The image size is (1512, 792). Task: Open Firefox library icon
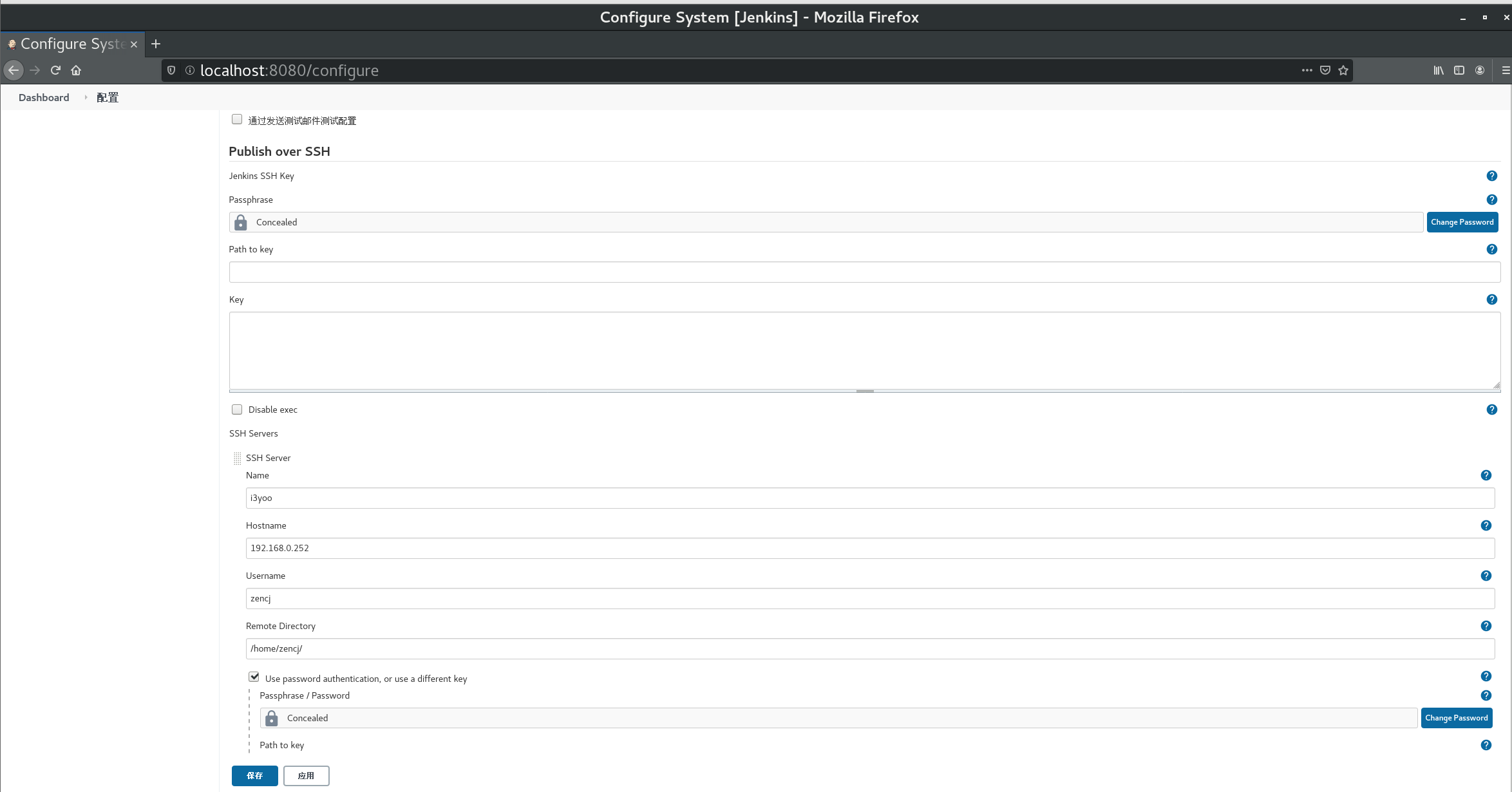pyautogui.click(x=1438, y=70)
